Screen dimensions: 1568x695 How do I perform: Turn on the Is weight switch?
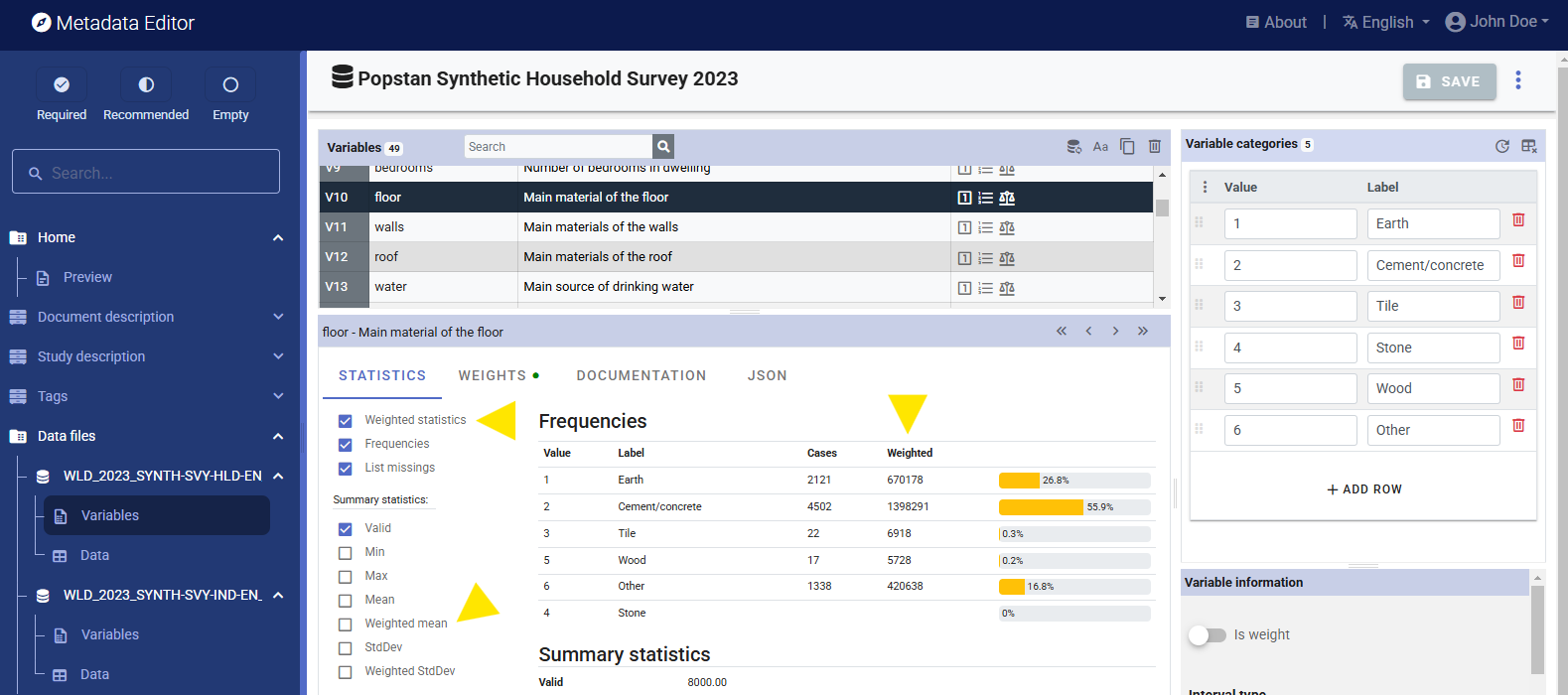[1207, 635]
